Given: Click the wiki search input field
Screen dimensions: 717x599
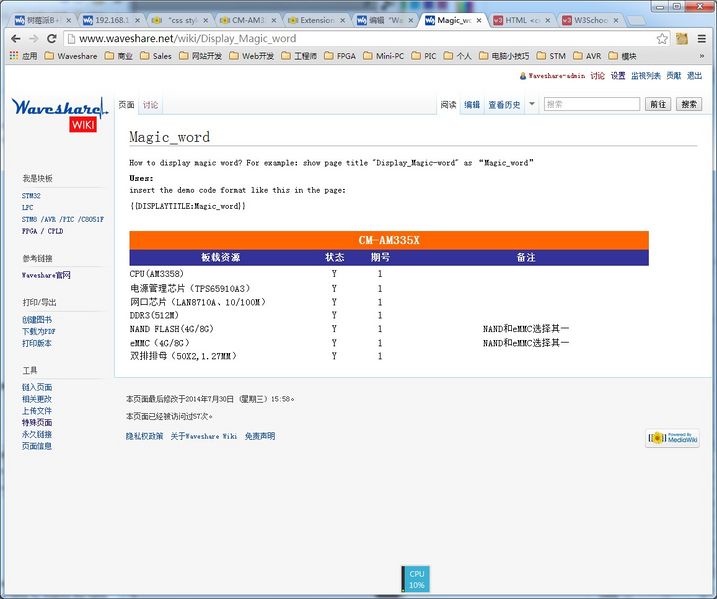Looking at the screenshot, I should tap(592, 104).
